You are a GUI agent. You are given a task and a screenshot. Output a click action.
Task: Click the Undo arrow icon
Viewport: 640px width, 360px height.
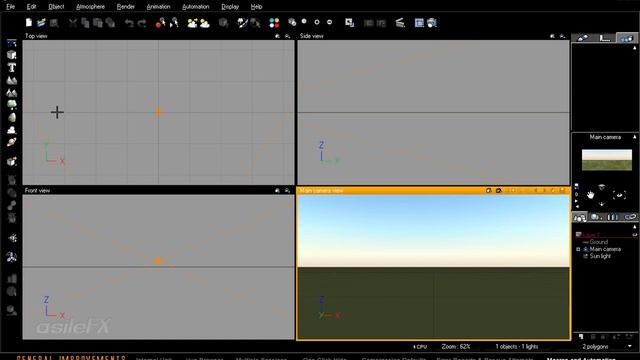pyautogui.click(x=129, y=23)
